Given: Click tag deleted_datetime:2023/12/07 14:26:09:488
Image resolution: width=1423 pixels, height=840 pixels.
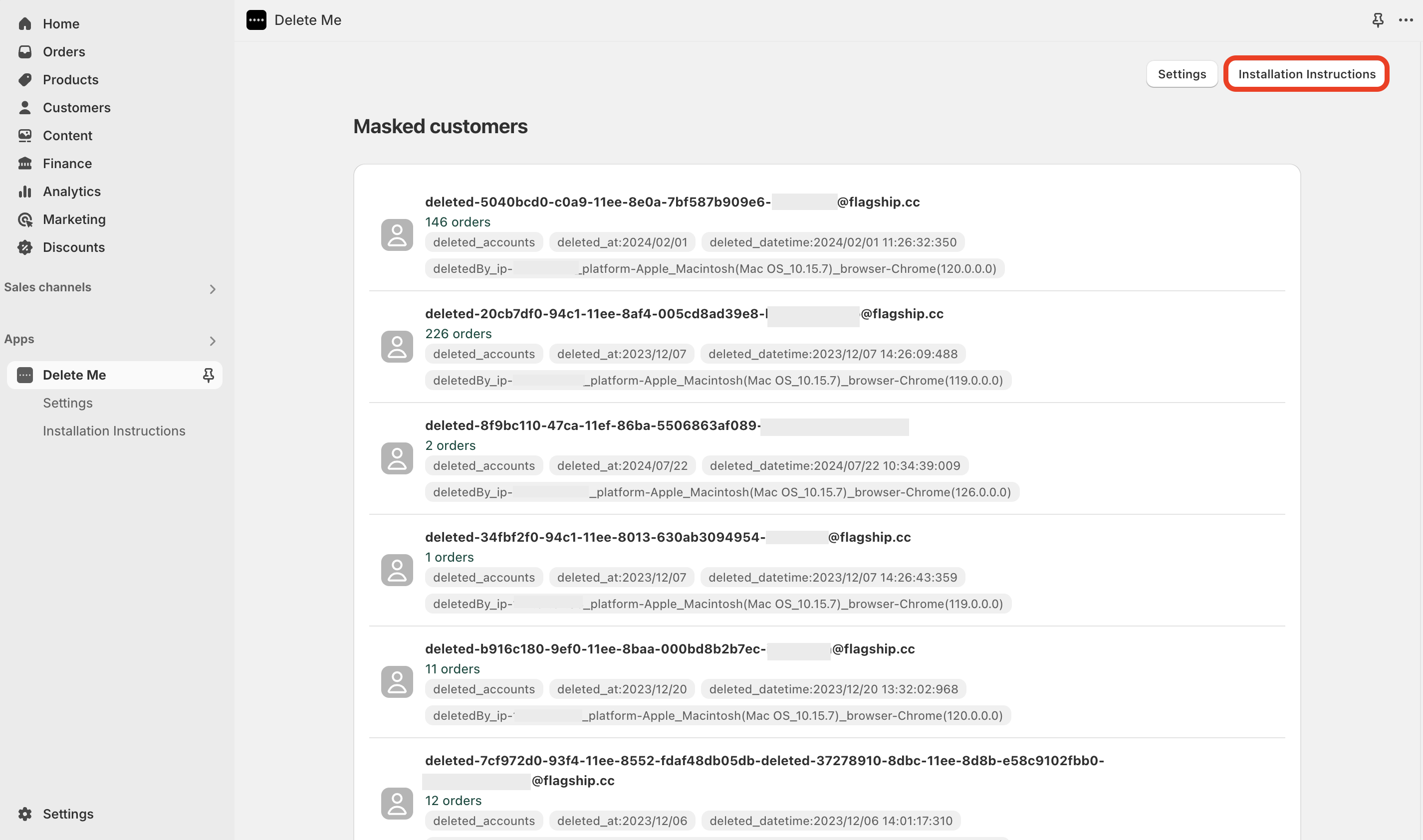Looking at the screenshot, I should [x=833, y=354].
